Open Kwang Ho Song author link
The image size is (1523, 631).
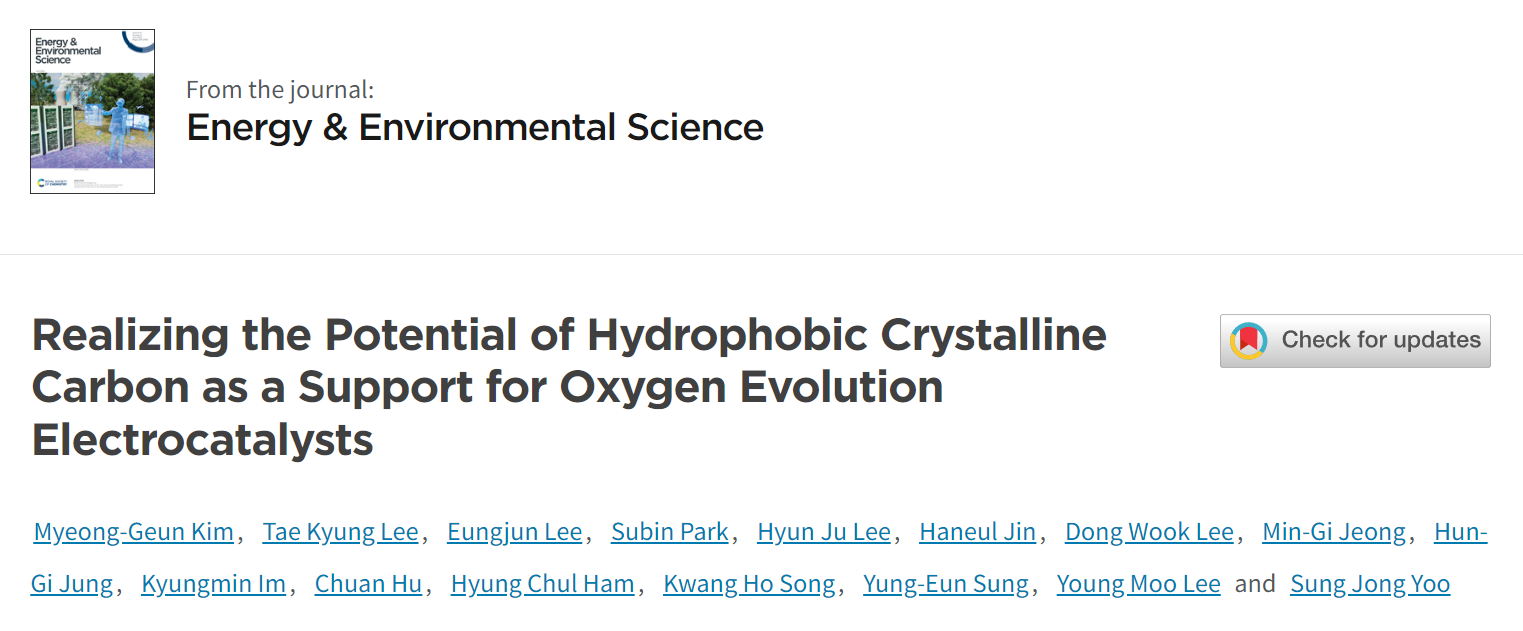coord(749,584)
